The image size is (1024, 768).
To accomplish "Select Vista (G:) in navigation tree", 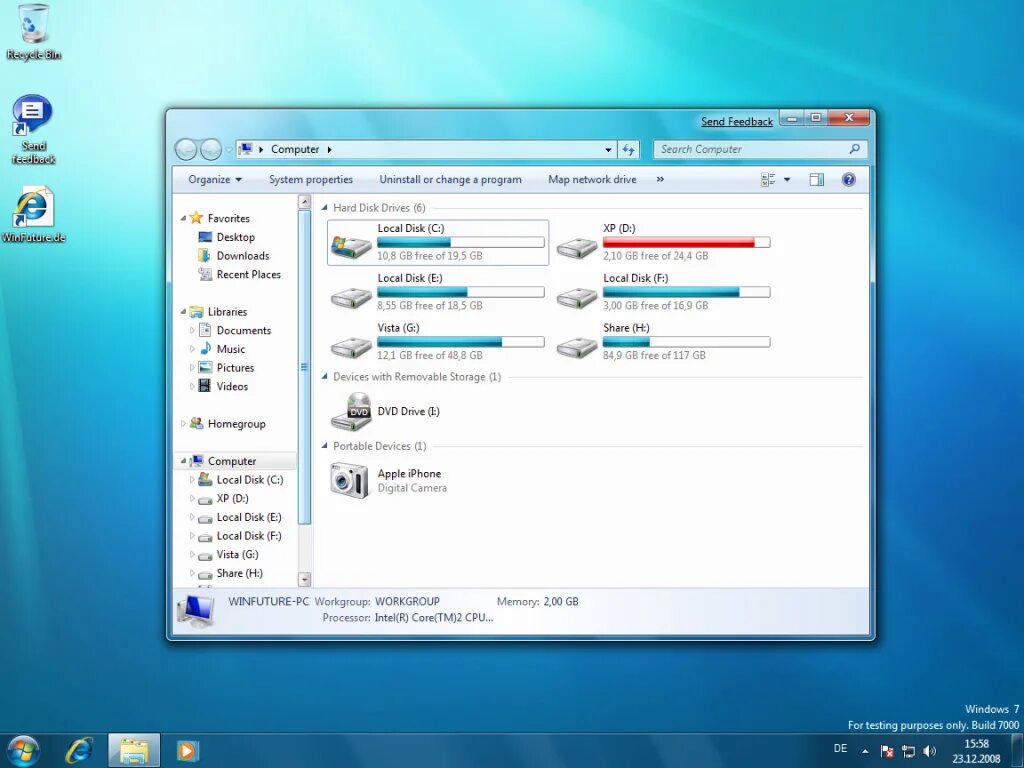I will pyautogui.click(x=237, y=554).
